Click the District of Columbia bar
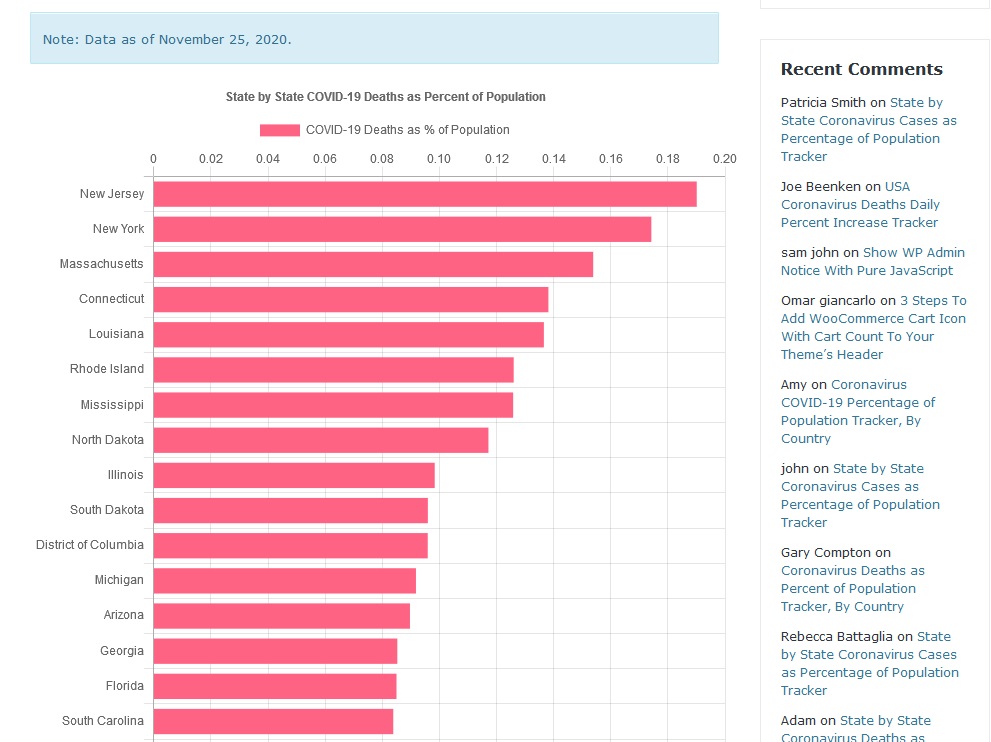991x742 pixels. (x=291, y=546)
